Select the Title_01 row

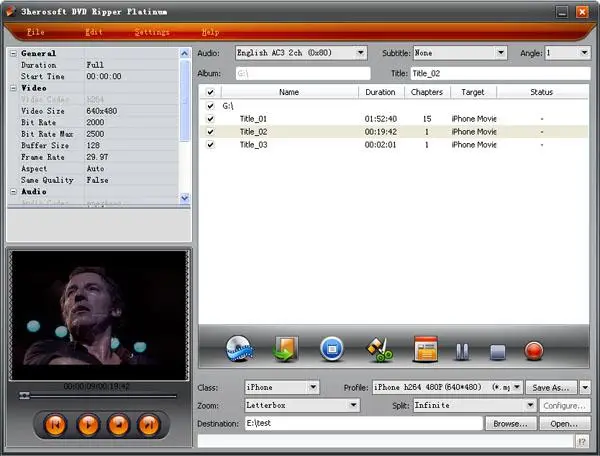click(x=394, y=119)
